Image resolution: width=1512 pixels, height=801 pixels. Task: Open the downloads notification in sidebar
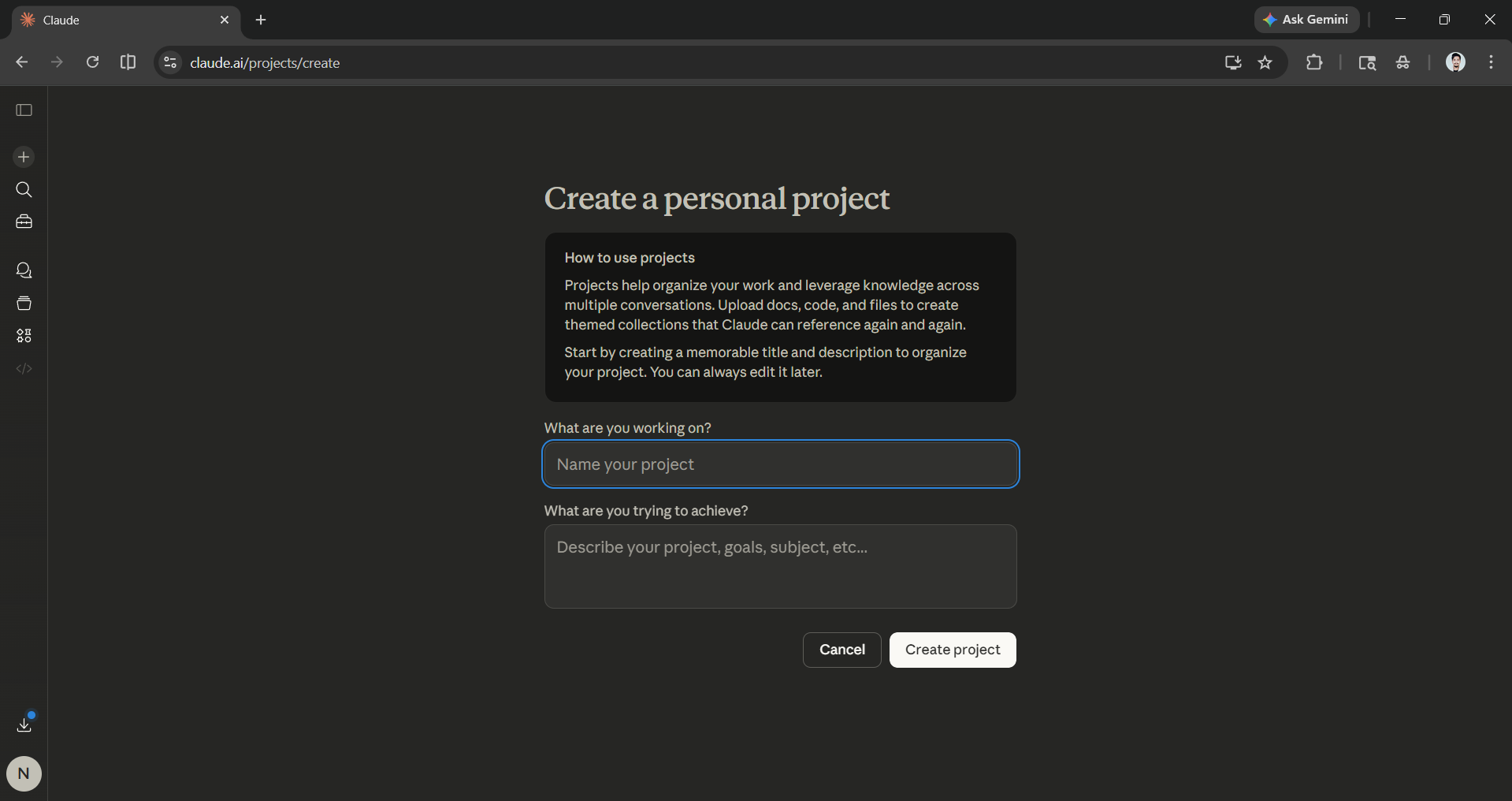coord(24,724)
